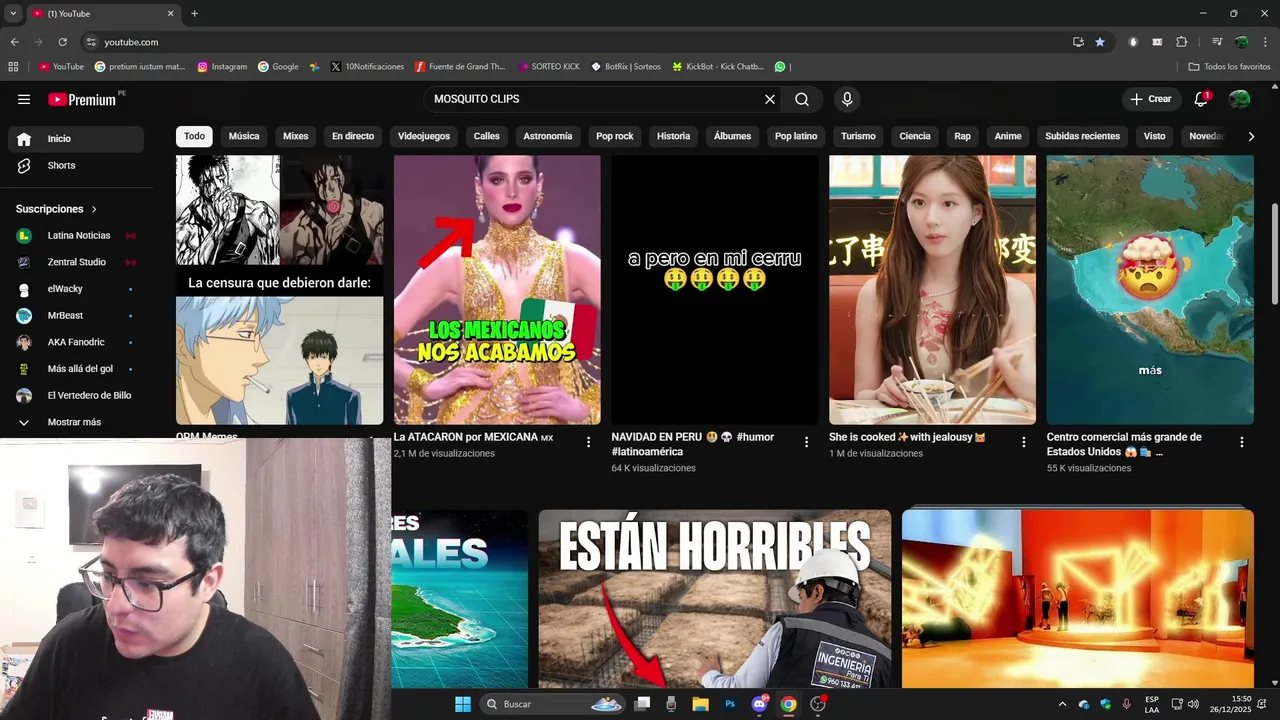Select the Astronomía chip

tap(548, 136)
